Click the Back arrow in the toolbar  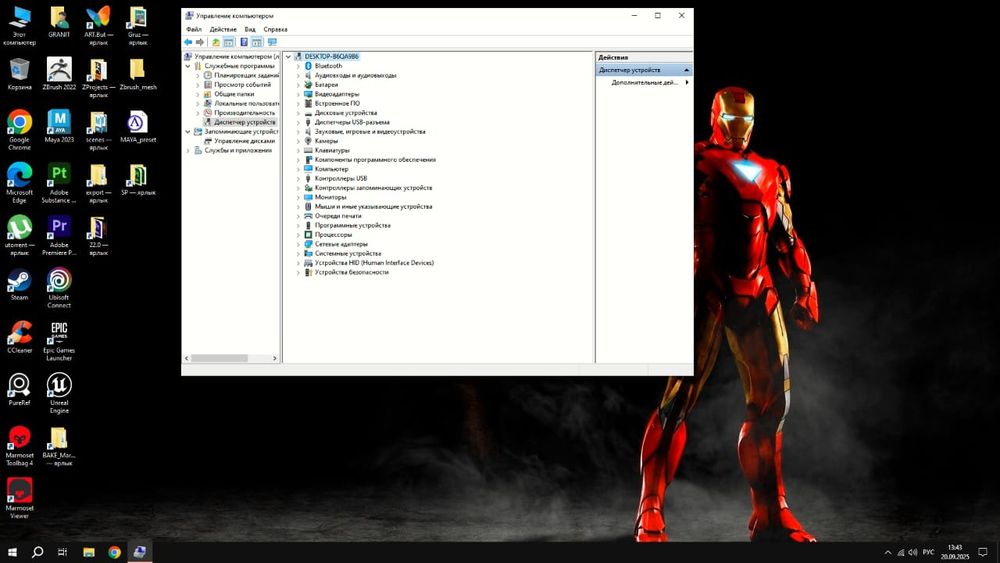point(188,42)
